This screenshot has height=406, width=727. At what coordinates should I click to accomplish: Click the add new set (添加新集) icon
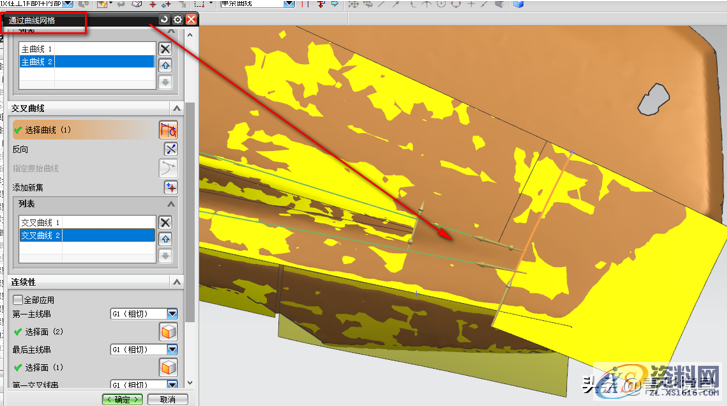[169, 187]
